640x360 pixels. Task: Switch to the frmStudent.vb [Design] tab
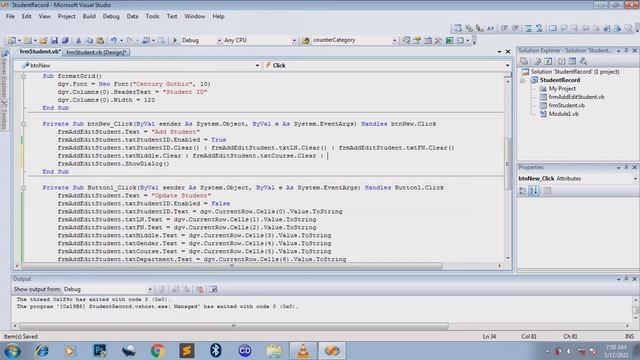pyautogui.click(x=96, y=52)
